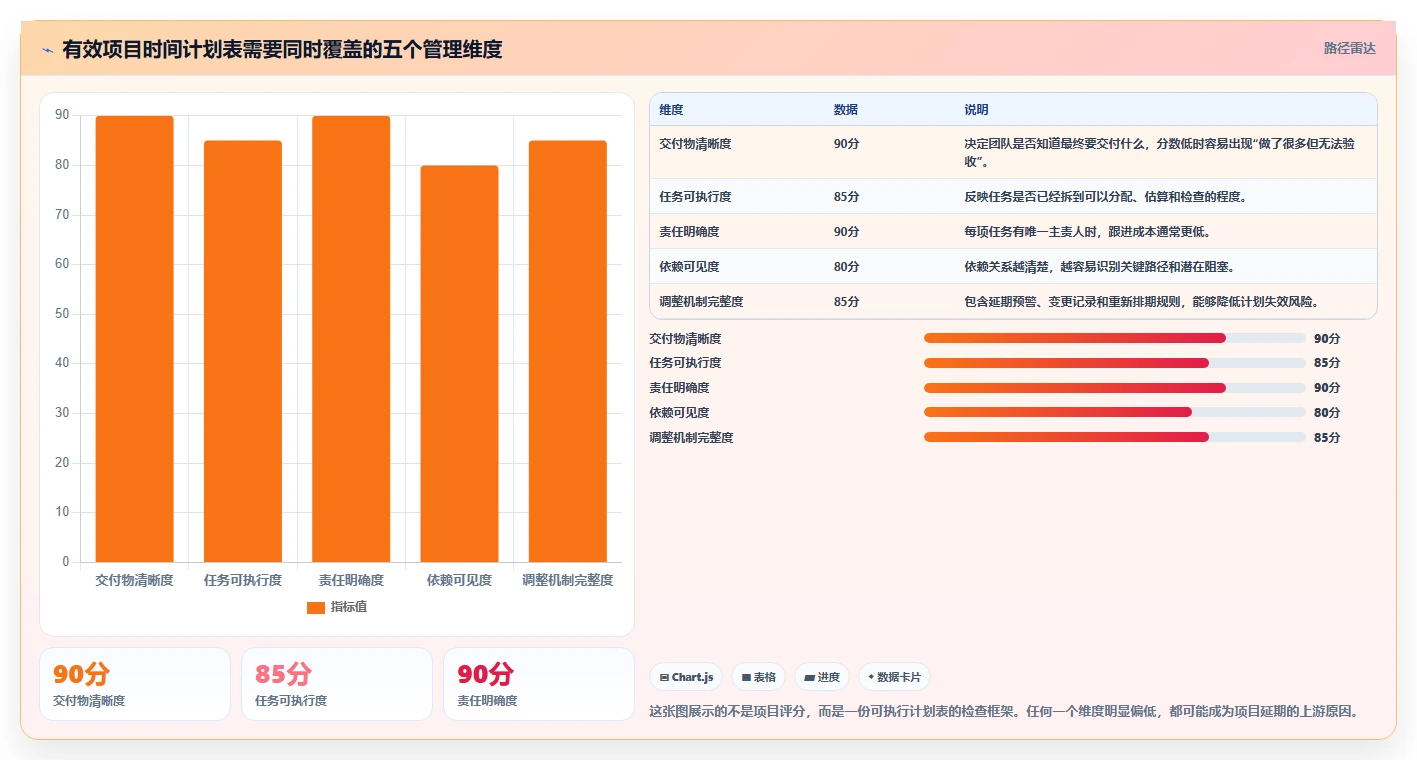Click the 维度 column header
Screen dimensions: 1417x760
click(x=672, y=109)
